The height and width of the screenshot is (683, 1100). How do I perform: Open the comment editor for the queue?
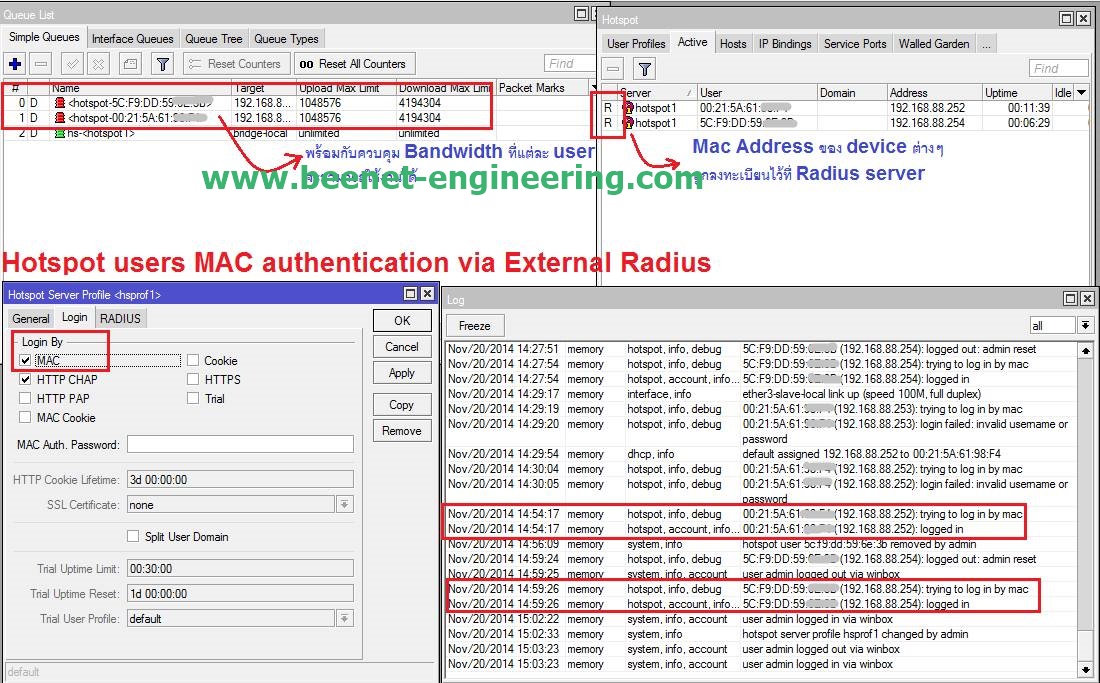pyautogui.click(x=129, y=64)
